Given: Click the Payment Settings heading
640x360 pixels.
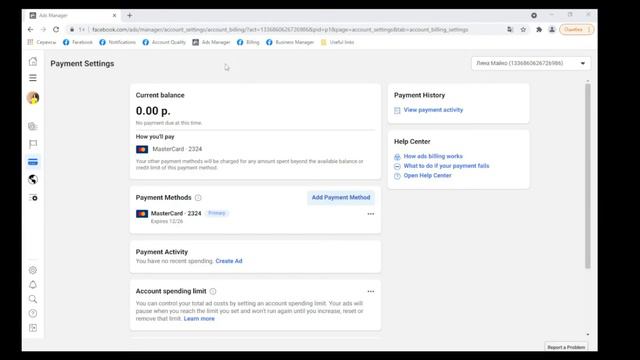Looking at the screenshot, I should click(82, 64).
